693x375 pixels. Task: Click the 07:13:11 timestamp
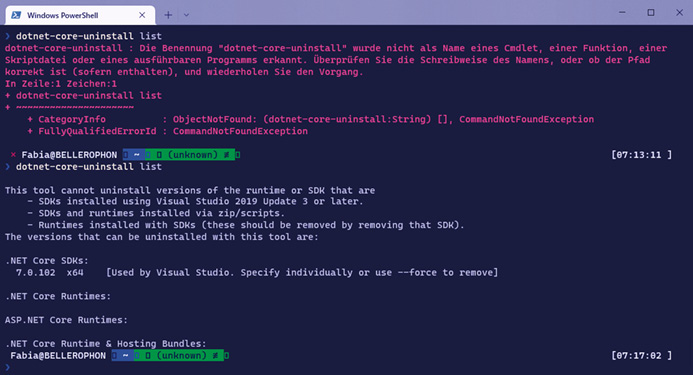tap(641, 155)
